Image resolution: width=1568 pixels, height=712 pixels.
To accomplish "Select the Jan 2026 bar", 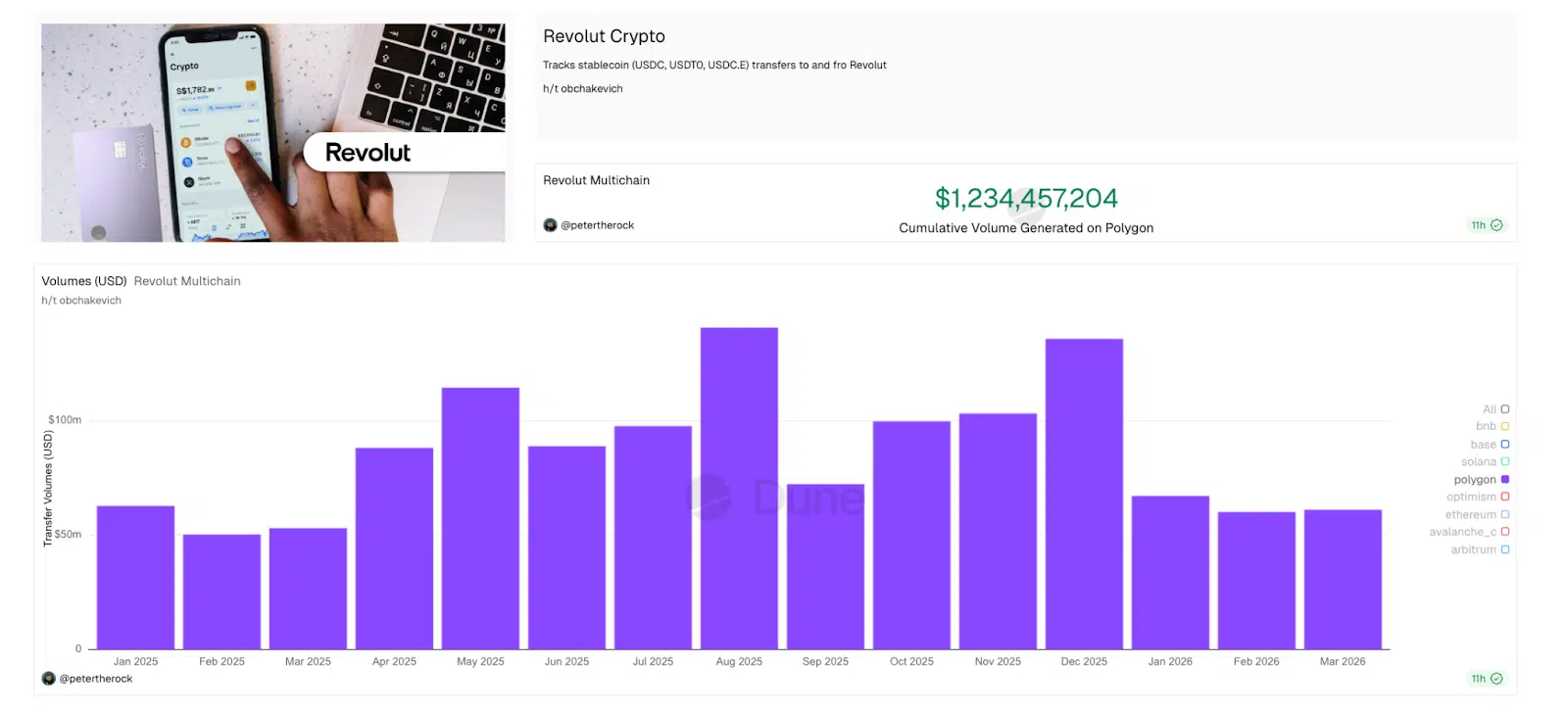I will point(1170,572).
